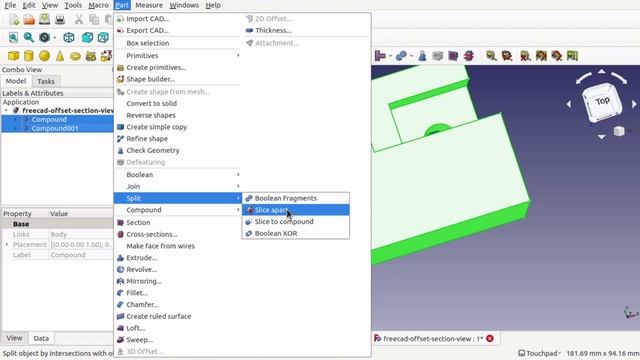The image size is (640, 360).
Task: Expand the Placement property row
Action: point(7,244)
